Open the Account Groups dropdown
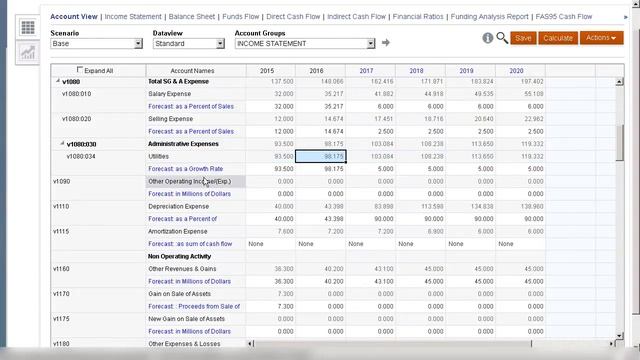 pos(304,44)
